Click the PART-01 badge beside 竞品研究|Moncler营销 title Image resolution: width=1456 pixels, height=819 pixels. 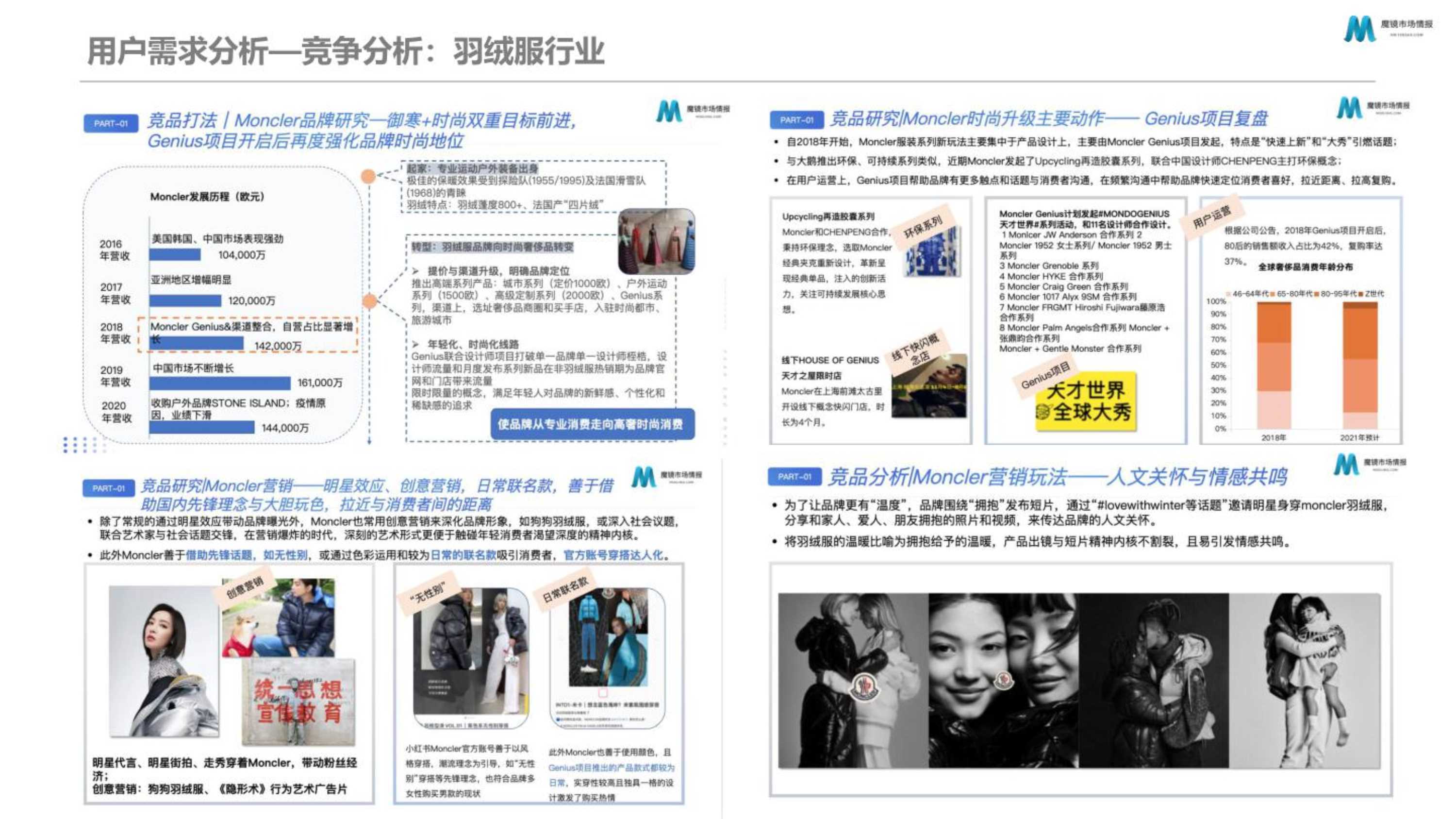click(109, 488)
